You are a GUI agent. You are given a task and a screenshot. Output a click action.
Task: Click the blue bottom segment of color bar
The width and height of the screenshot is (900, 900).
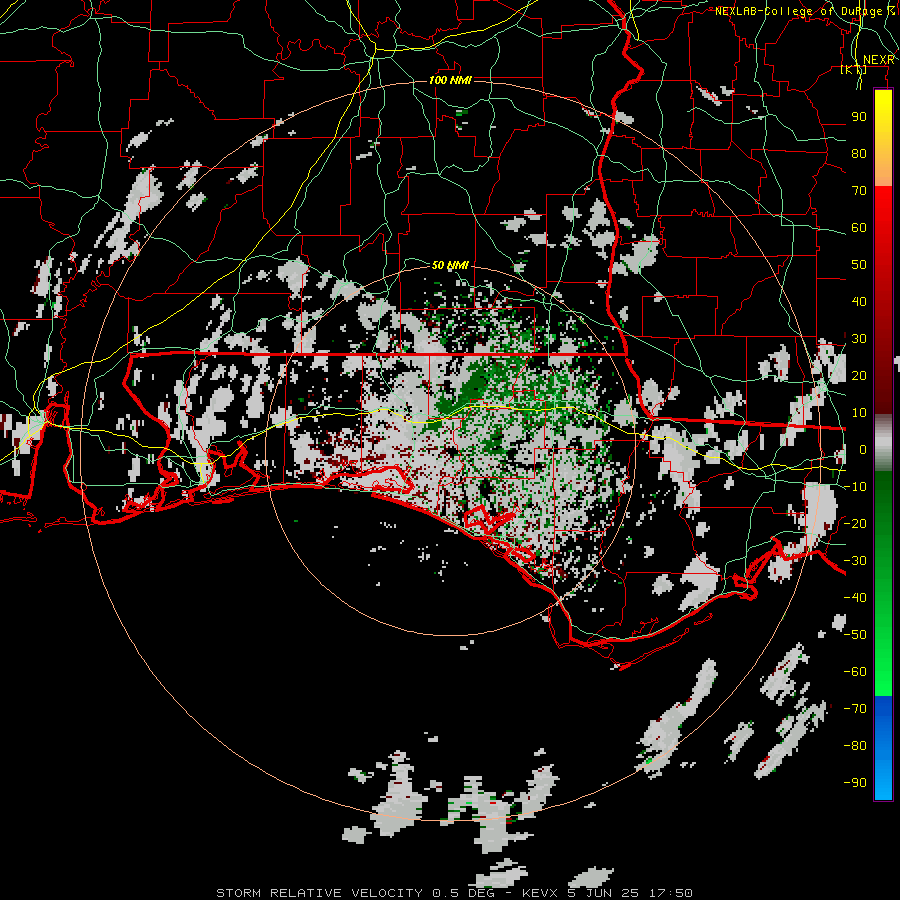click(x=883, y=748)
